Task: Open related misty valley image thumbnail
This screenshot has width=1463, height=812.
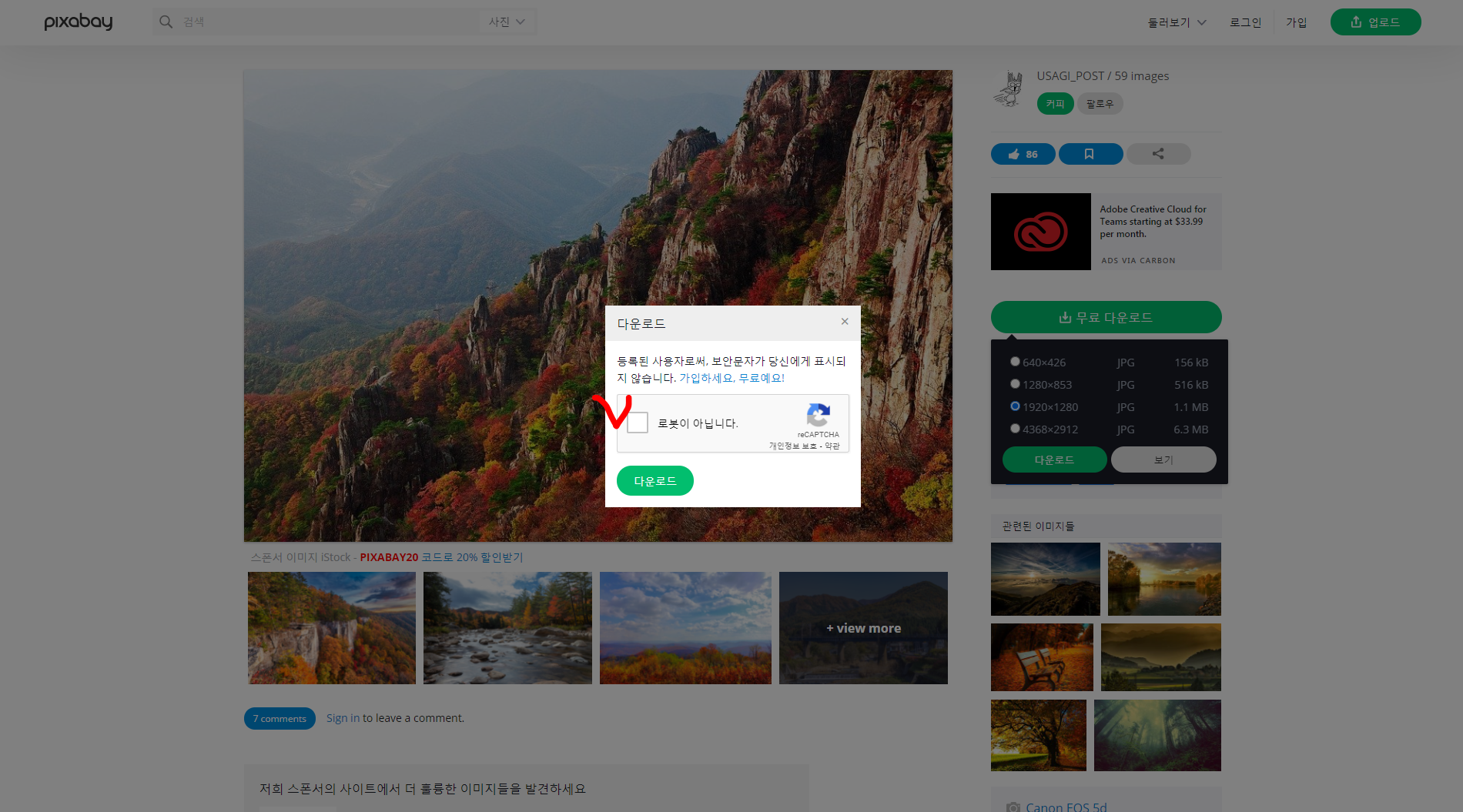Action: point(1161,657)
